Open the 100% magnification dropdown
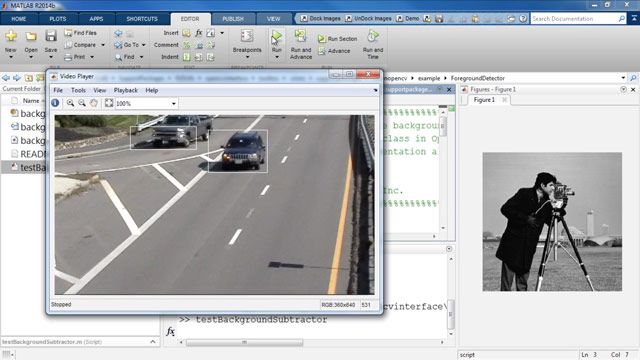Image resolution: width=640 pixels, height=360 pixels. [x=173, y=104]
